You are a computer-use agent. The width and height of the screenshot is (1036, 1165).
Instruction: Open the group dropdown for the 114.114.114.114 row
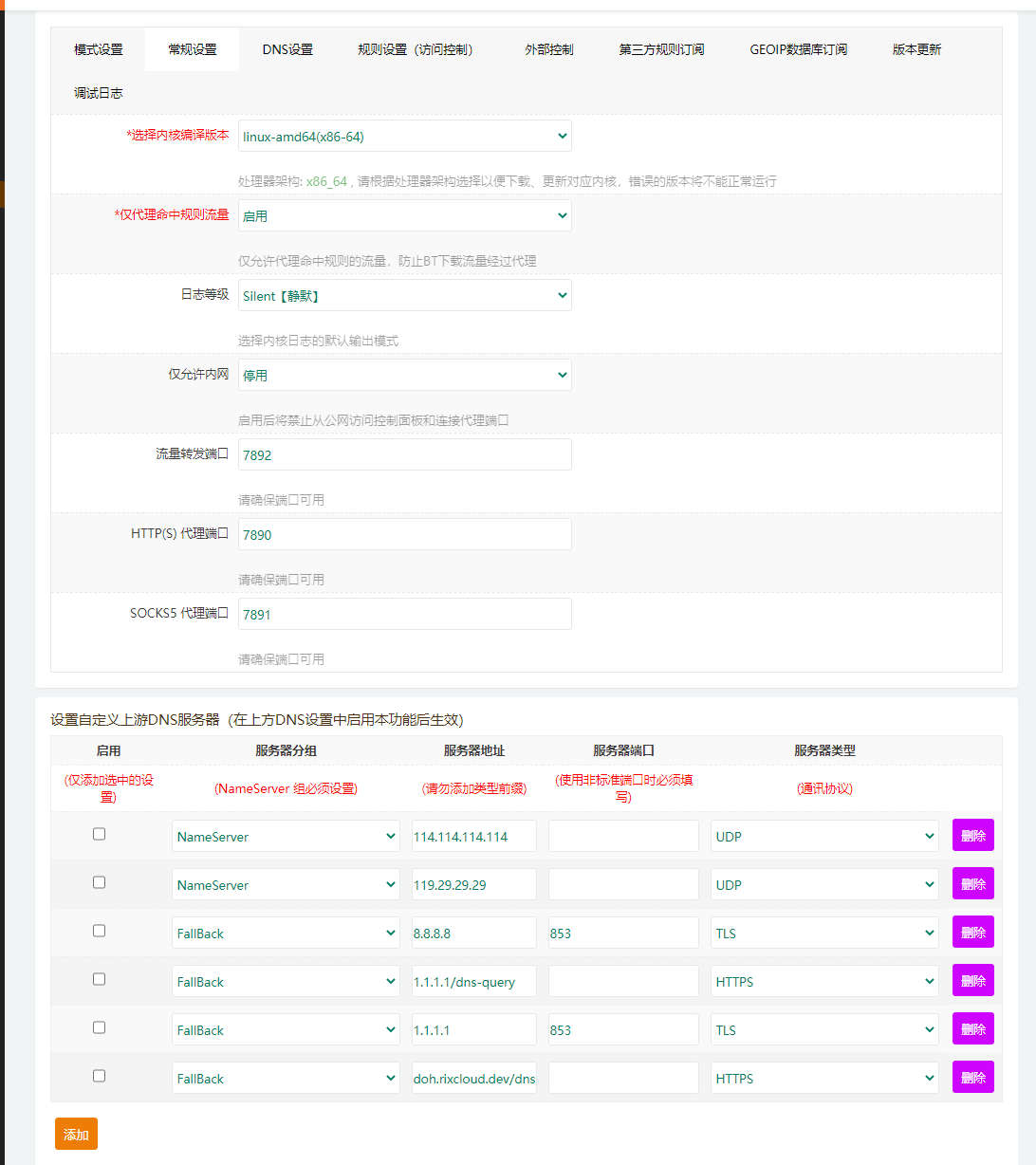coord(286,835)
